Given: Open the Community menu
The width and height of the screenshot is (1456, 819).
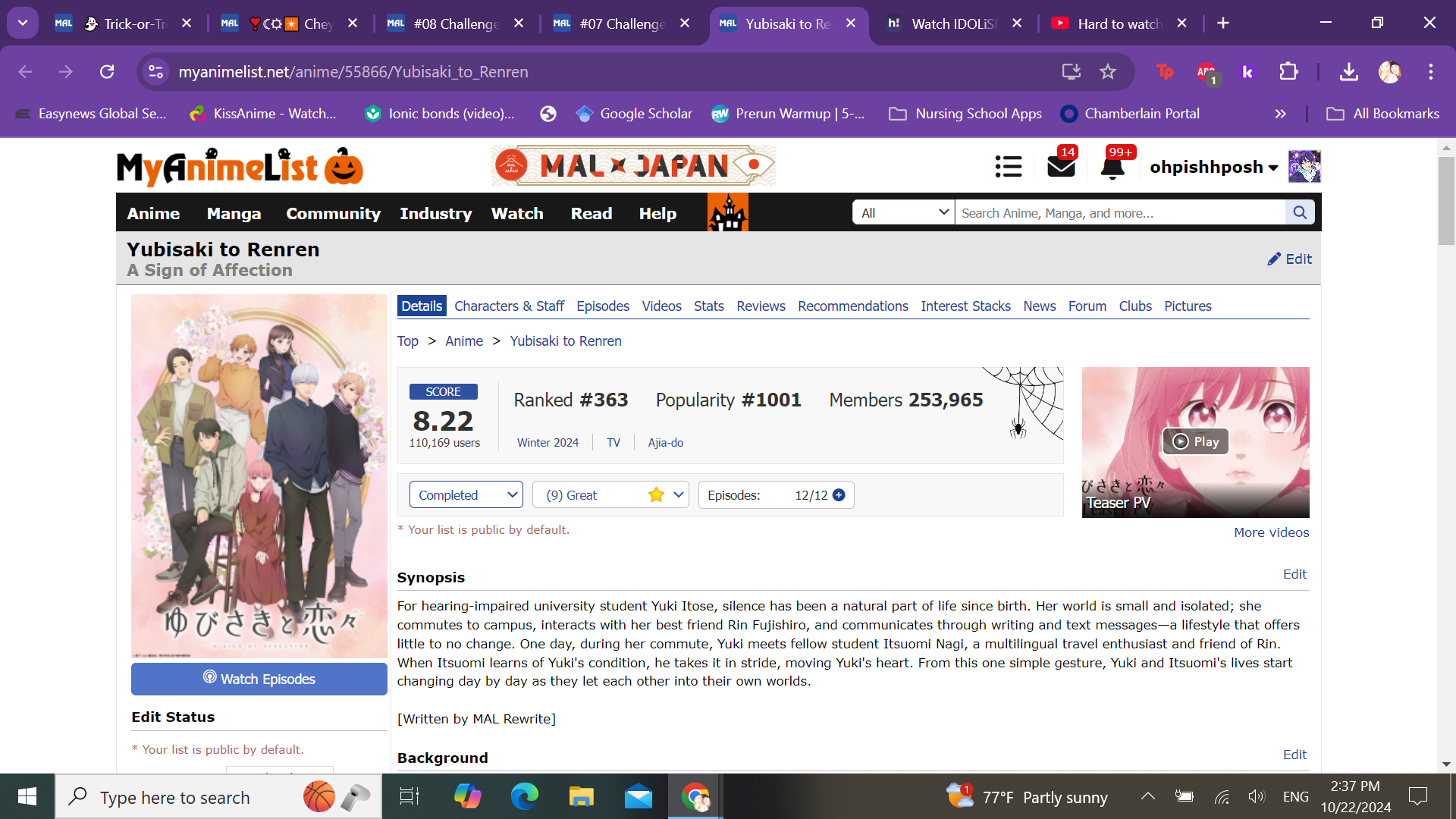Looking at the screenshot, I should coord(333,214).
